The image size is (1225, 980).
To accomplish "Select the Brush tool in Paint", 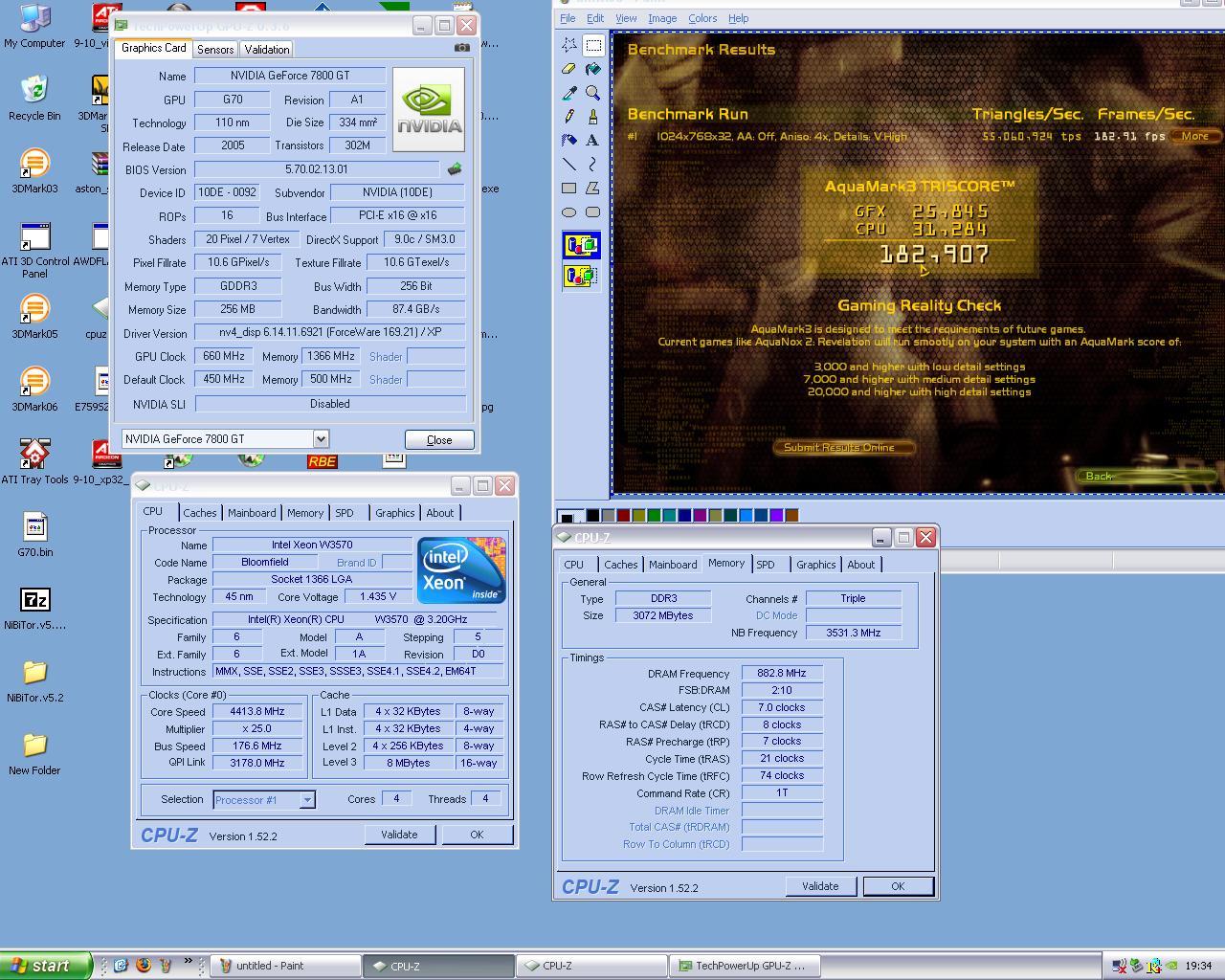I will coord(593,117).
